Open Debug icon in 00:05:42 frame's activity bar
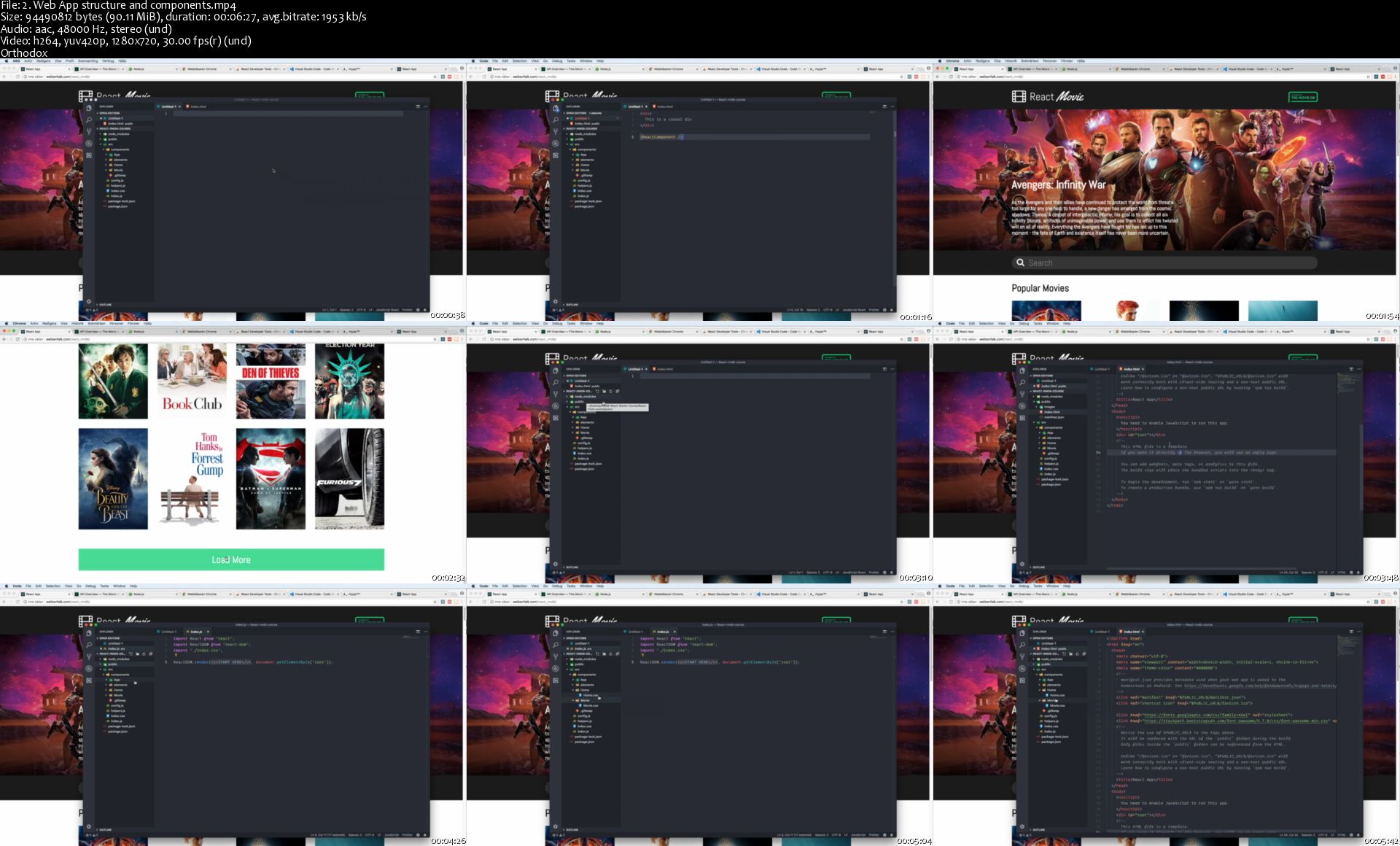 [1022, 669]
